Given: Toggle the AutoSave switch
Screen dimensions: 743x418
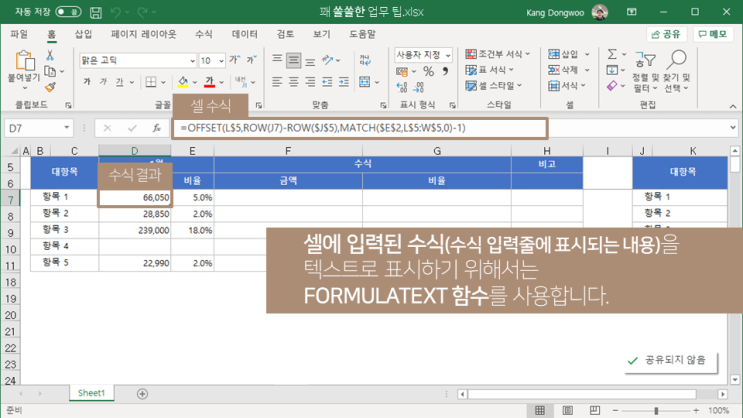Looking at the screenshot, I should coord(68,12).
